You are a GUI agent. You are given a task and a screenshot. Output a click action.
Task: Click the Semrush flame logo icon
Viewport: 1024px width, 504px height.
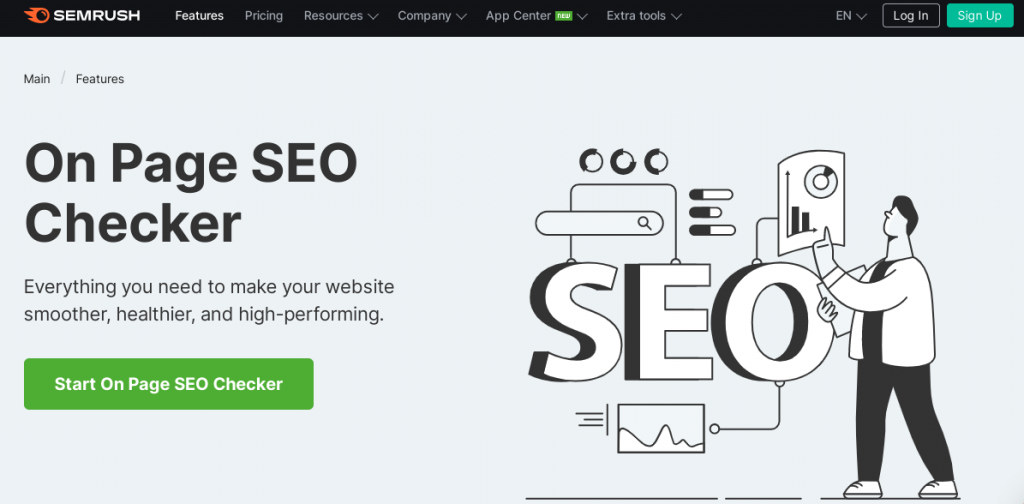point(36,15)
